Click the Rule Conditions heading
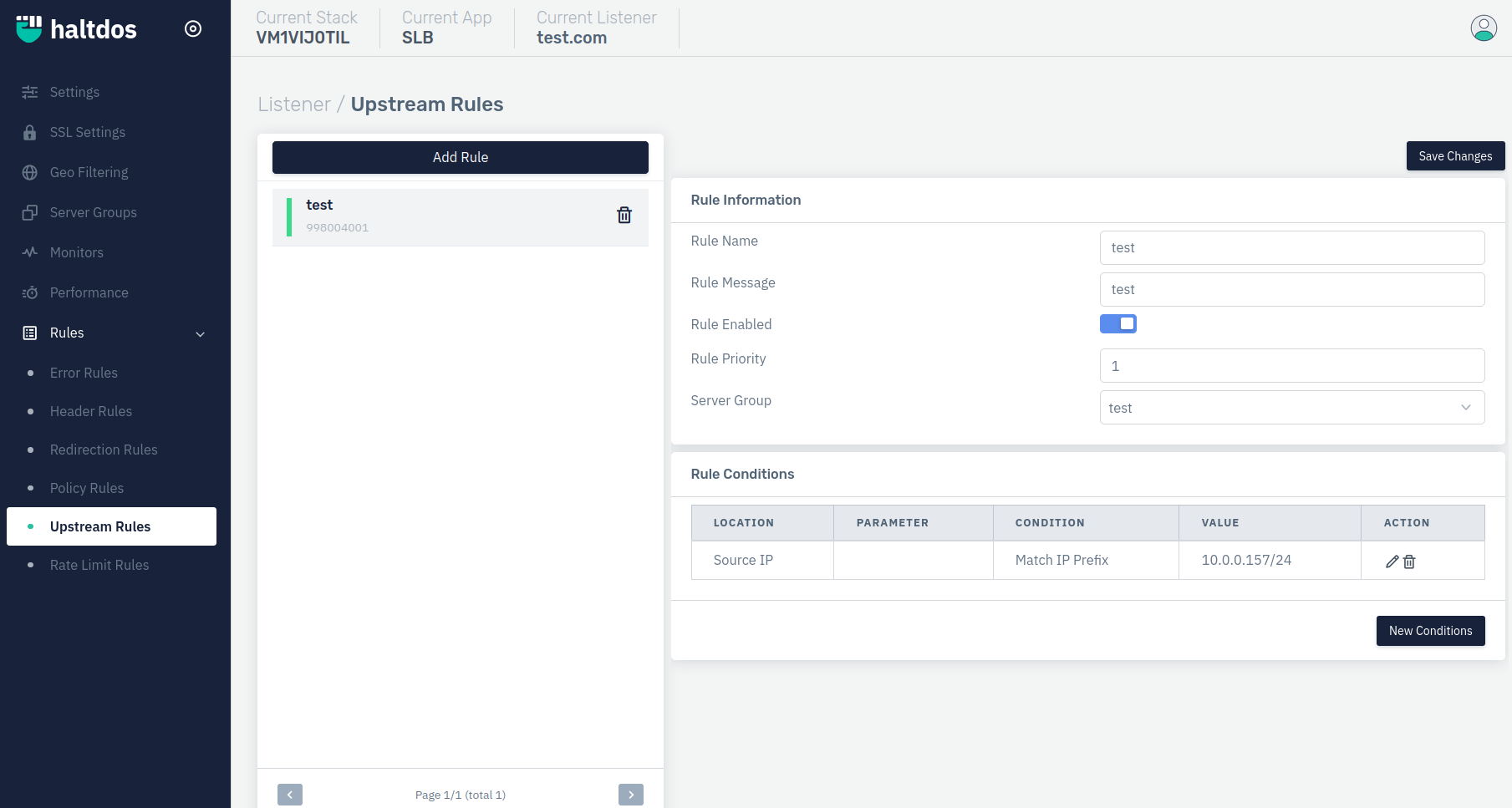1512x808 pixels. [x=742, y=474]
